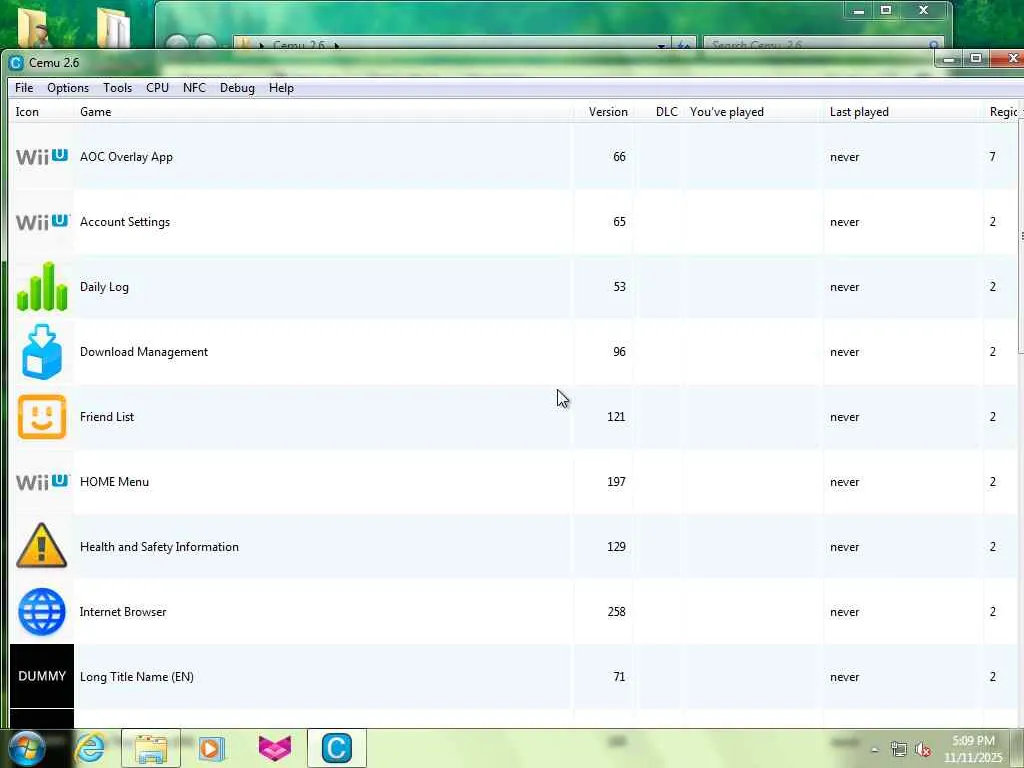This screenshot has height=768, width=1024.
Task: Click the Icon column header
Action: 42,112
